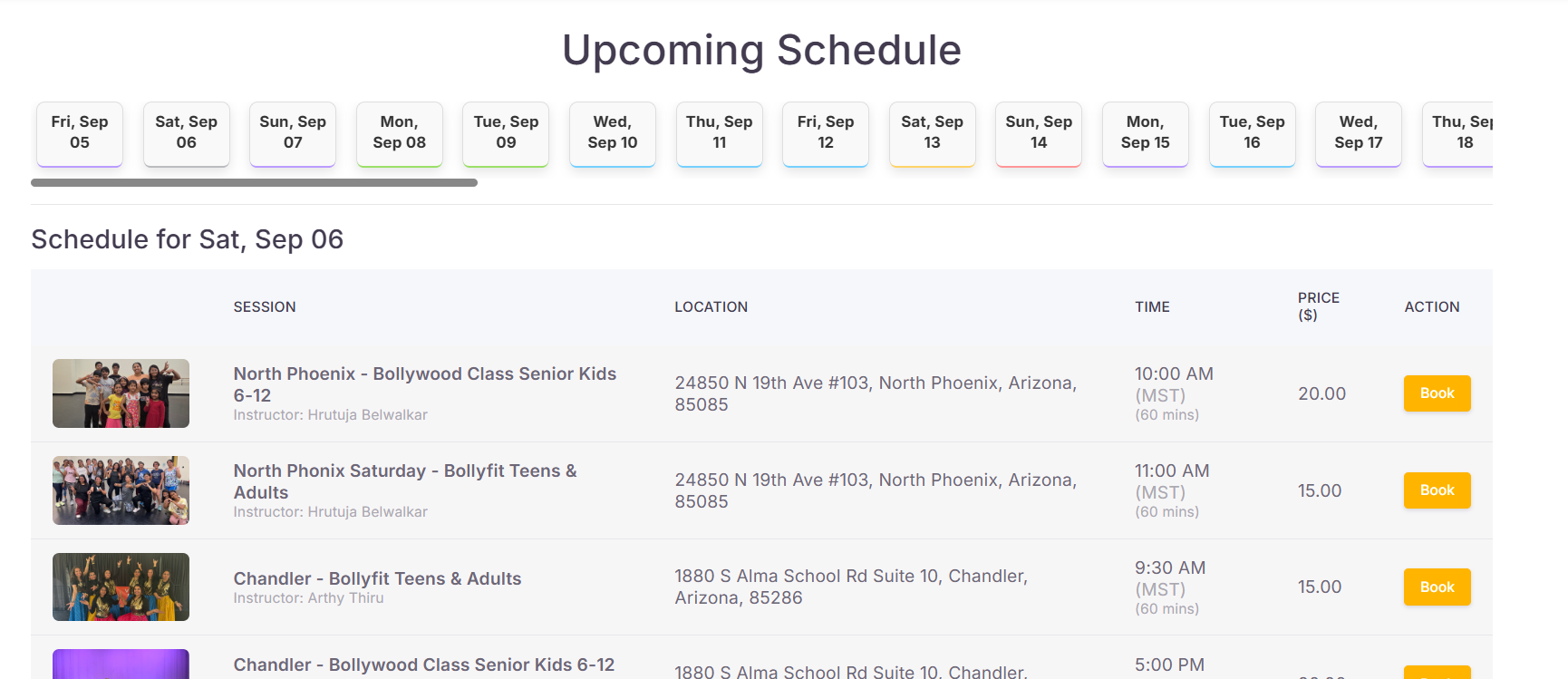Select the Fri, Sep 05 date tab
1568x679 pixels.
(80, 133)
